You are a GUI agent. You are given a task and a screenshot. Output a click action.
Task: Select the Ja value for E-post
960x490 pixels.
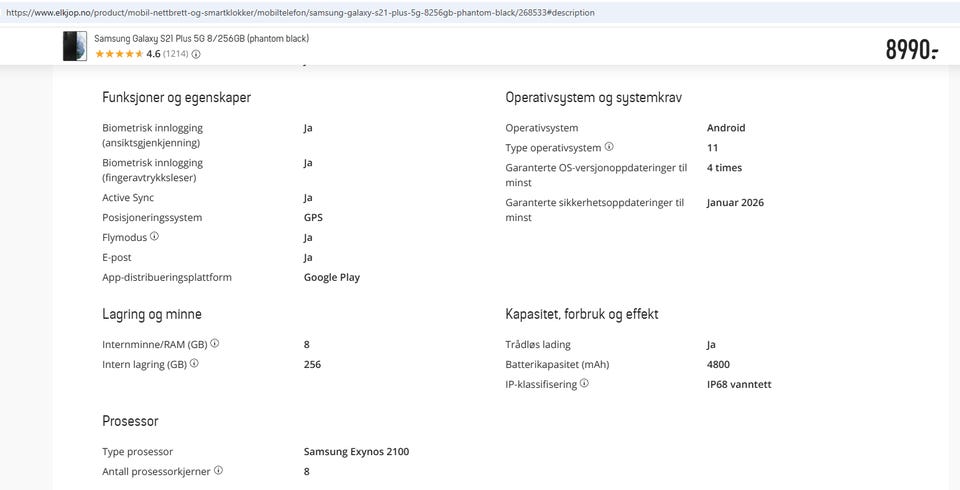(x=308, y=258)
